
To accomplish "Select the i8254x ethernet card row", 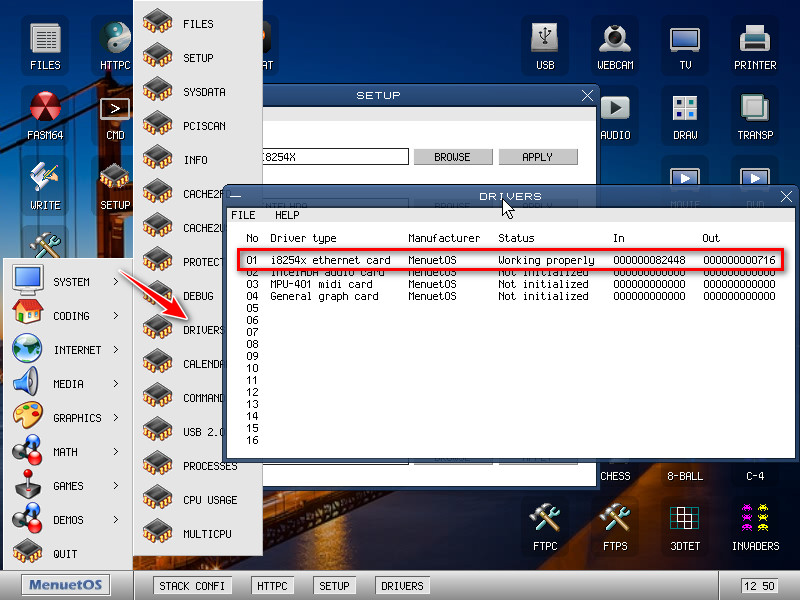I will [510, 260].
